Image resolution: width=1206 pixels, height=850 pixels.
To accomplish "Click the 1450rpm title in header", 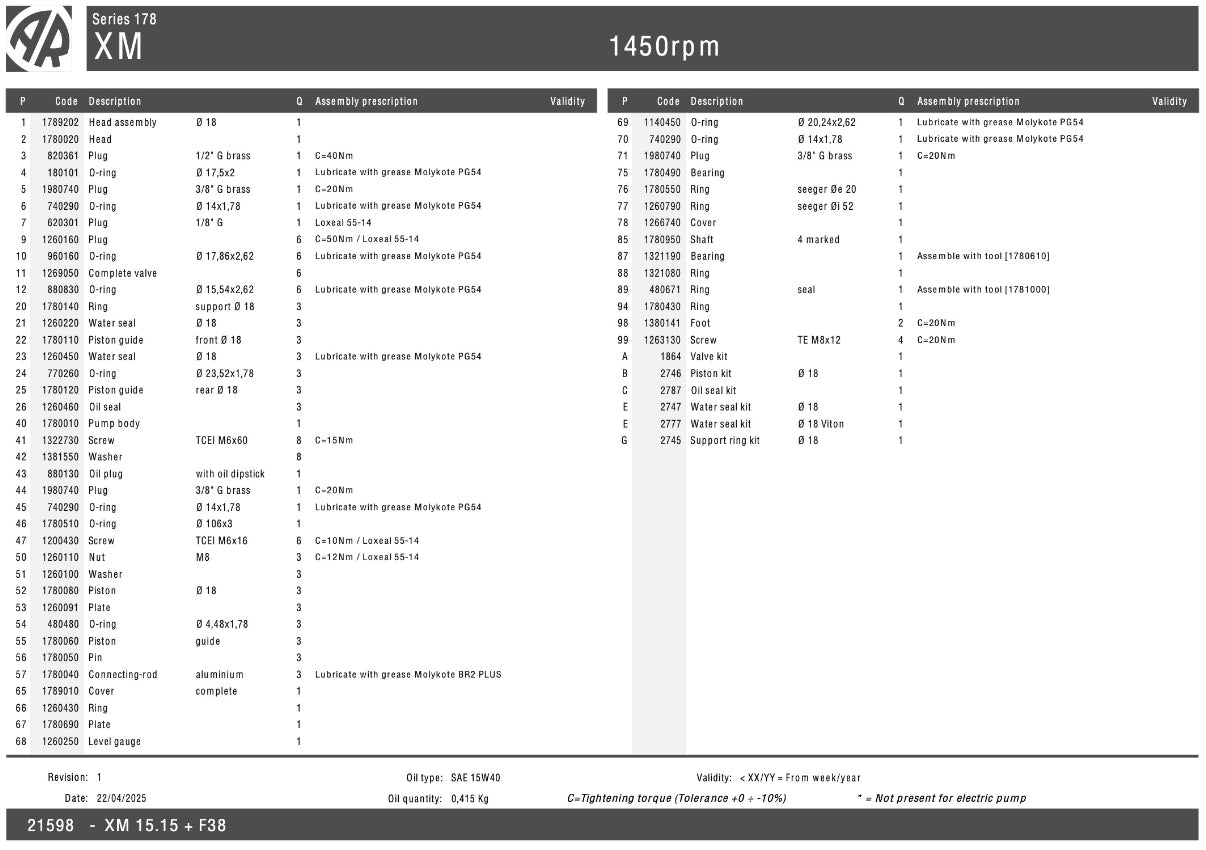I will [664, 46].
